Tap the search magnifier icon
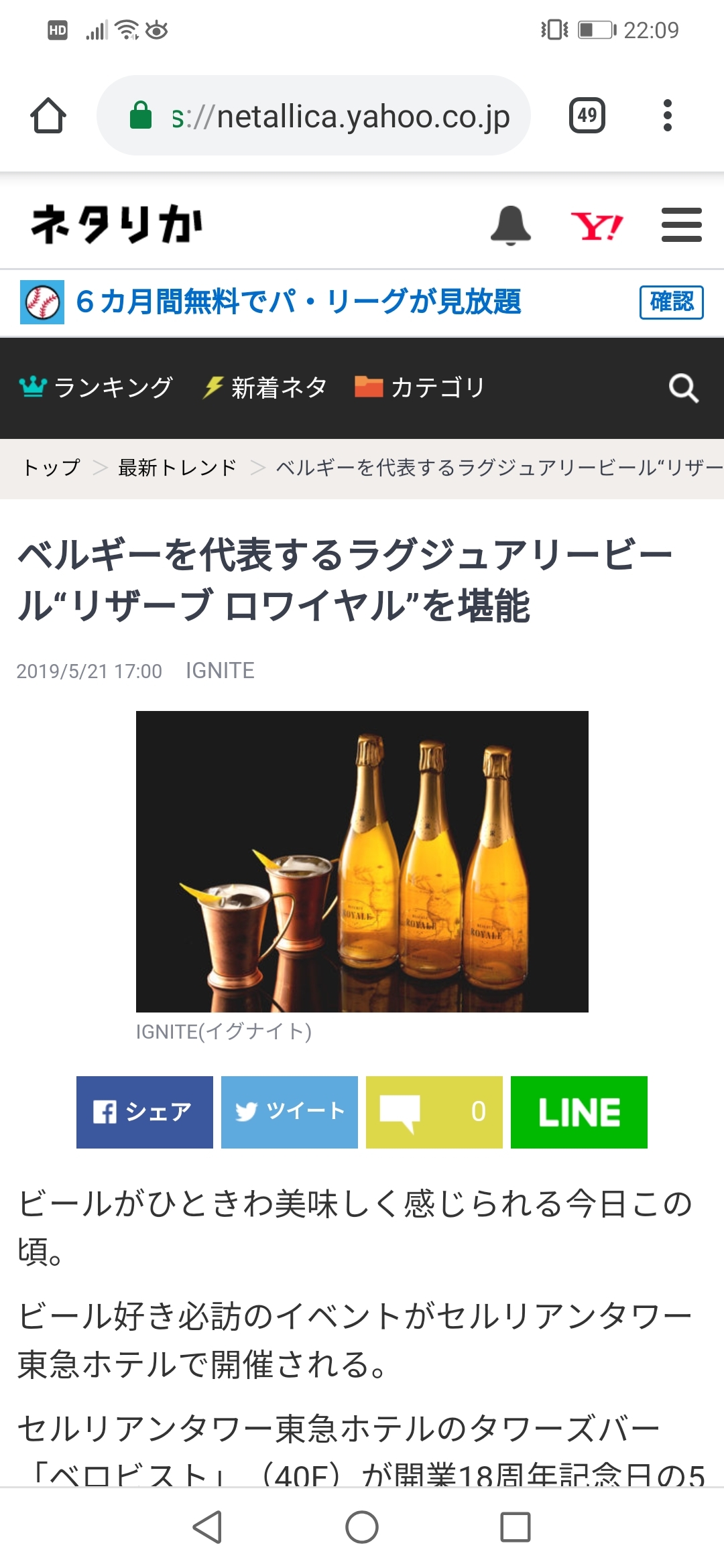 (684, 388)
